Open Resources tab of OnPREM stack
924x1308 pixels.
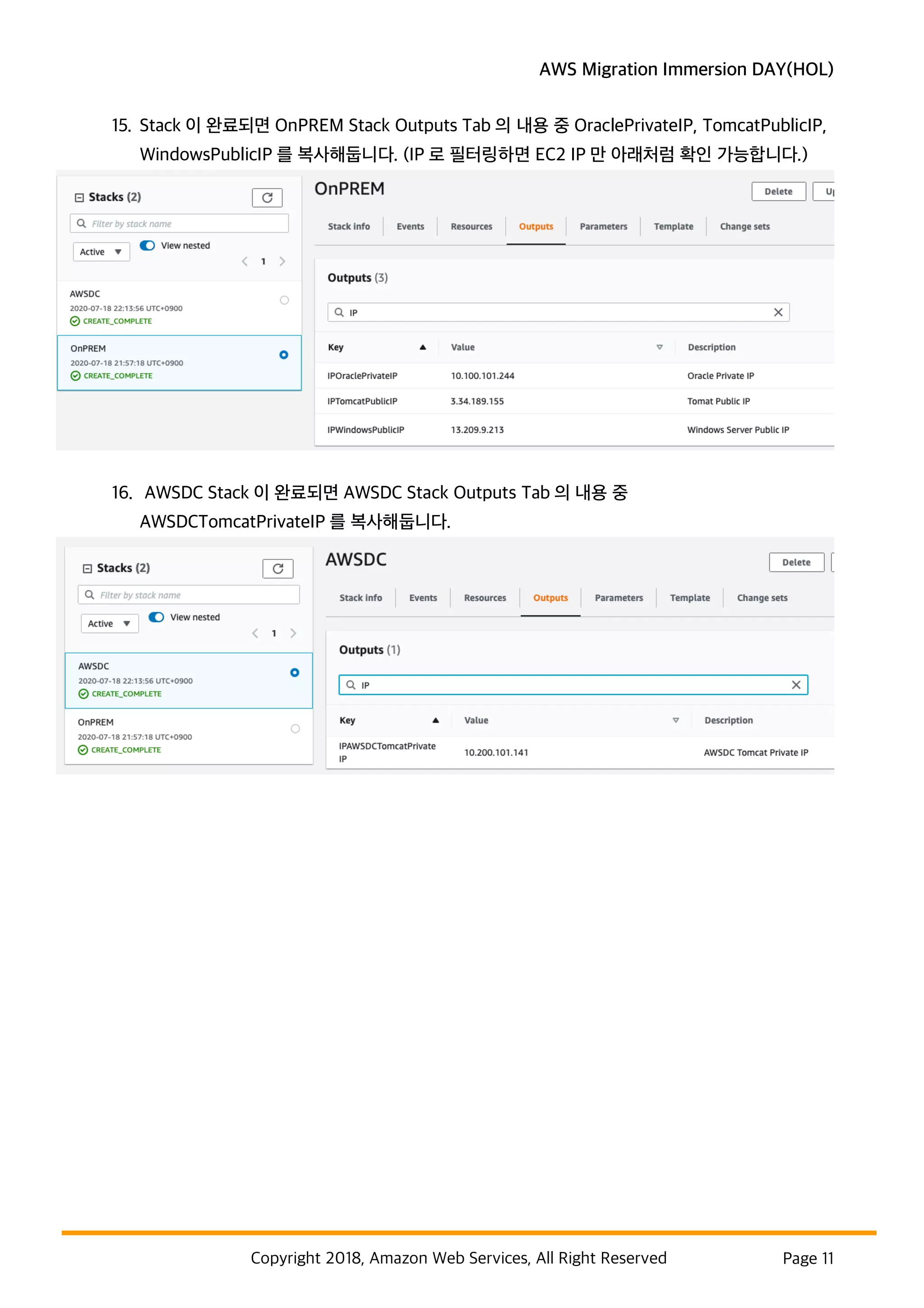tap(471, 227)
